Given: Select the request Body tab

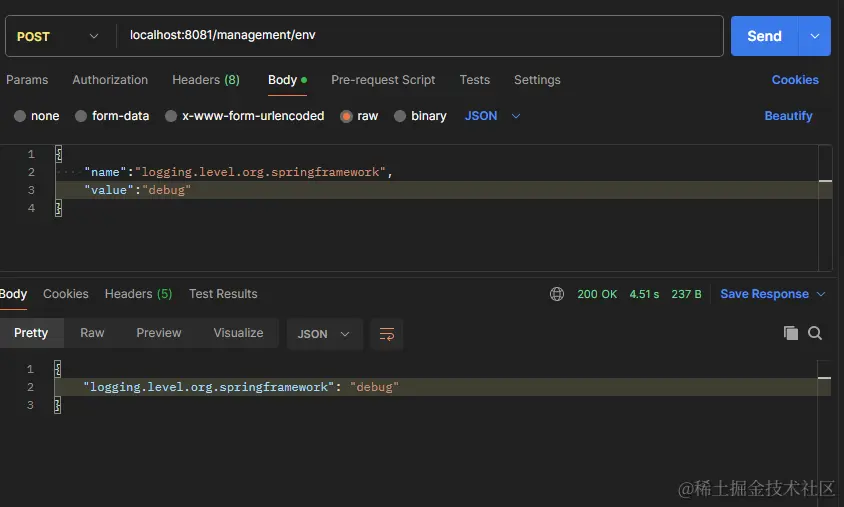Looking at the screenshot, I should click(x=287, y=80).
